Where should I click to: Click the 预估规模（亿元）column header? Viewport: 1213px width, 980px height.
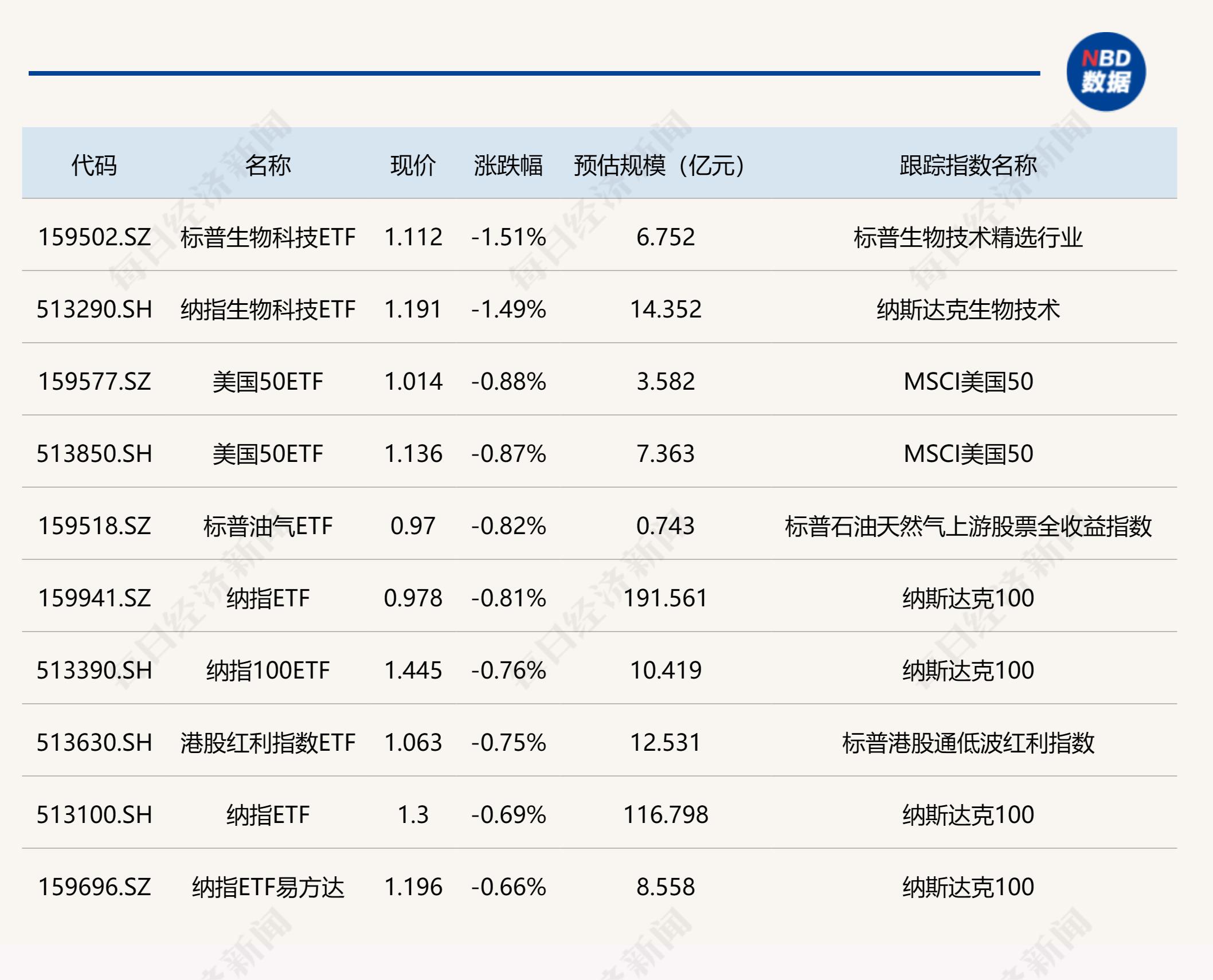pos(659,166)
